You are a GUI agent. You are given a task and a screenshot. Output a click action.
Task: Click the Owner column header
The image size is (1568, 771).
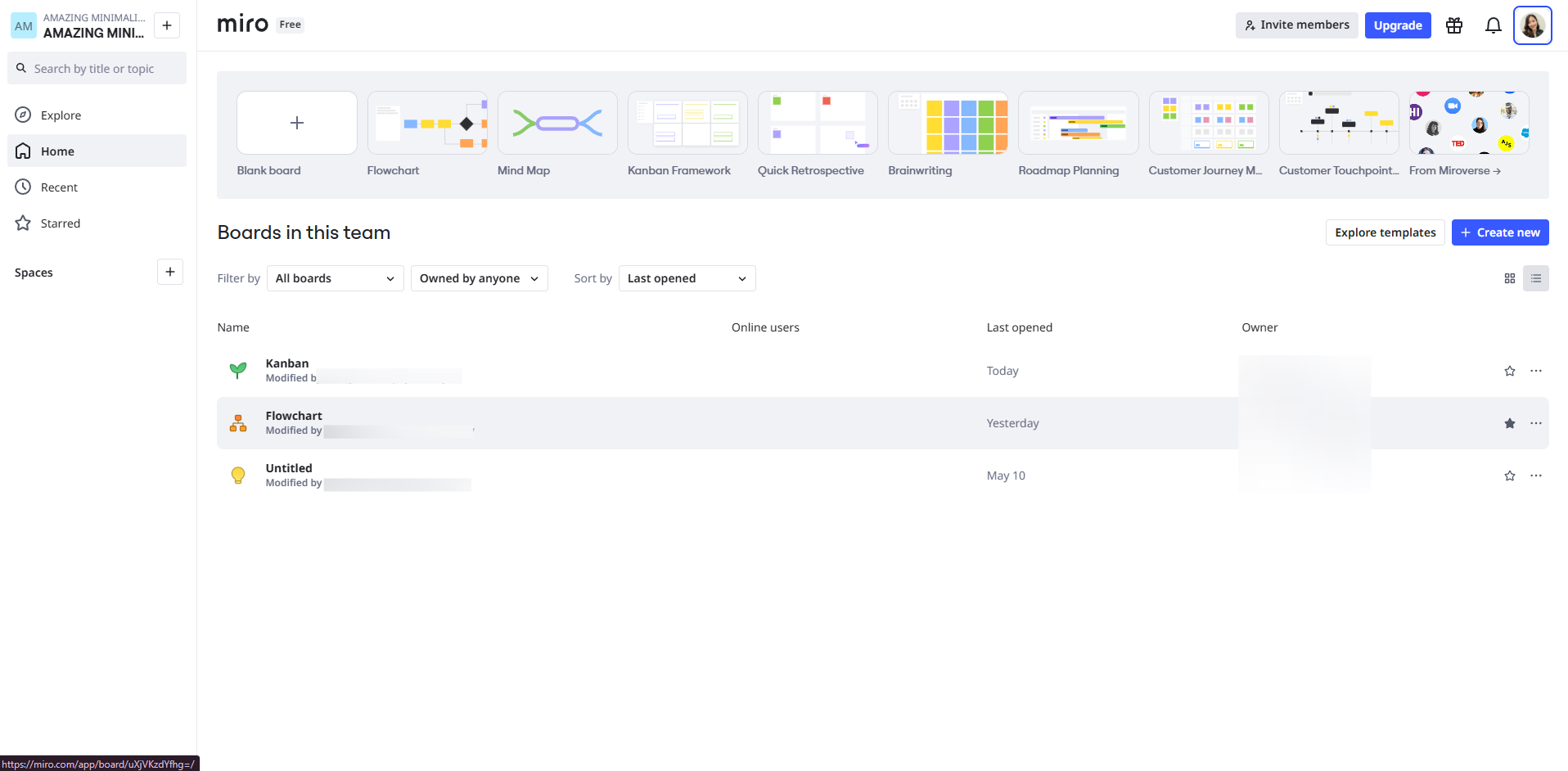coord(1259,327)
